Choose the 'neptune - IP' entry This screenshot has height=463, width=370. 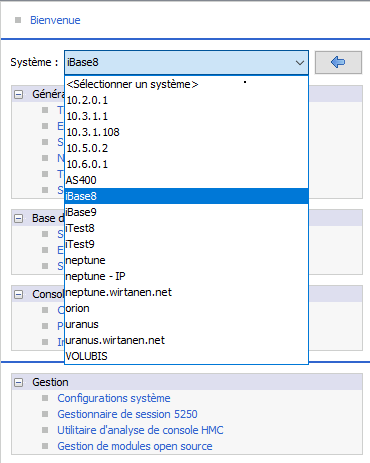point(186,276)
